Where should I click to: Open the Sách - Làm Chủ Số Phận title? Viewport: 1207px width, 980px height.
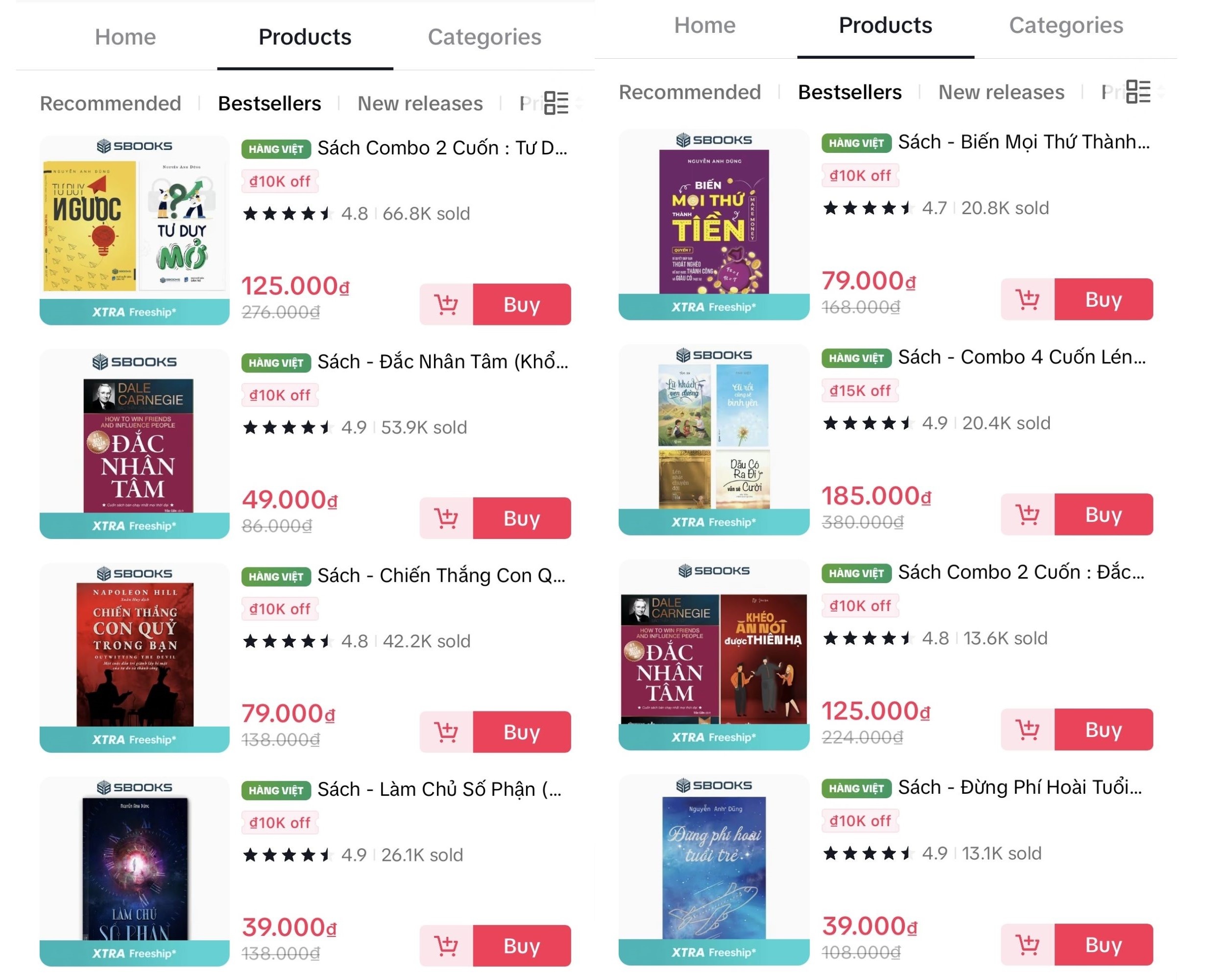click(x=439, y=788)
